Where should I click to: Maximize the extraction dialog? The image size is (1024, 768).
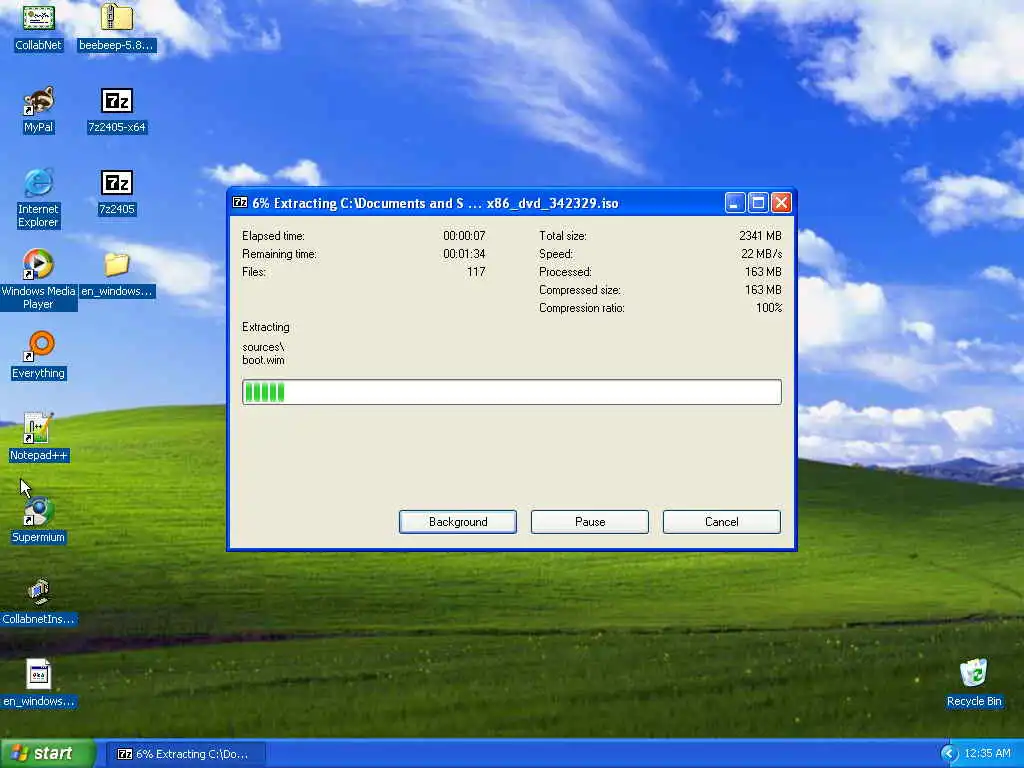758,202
